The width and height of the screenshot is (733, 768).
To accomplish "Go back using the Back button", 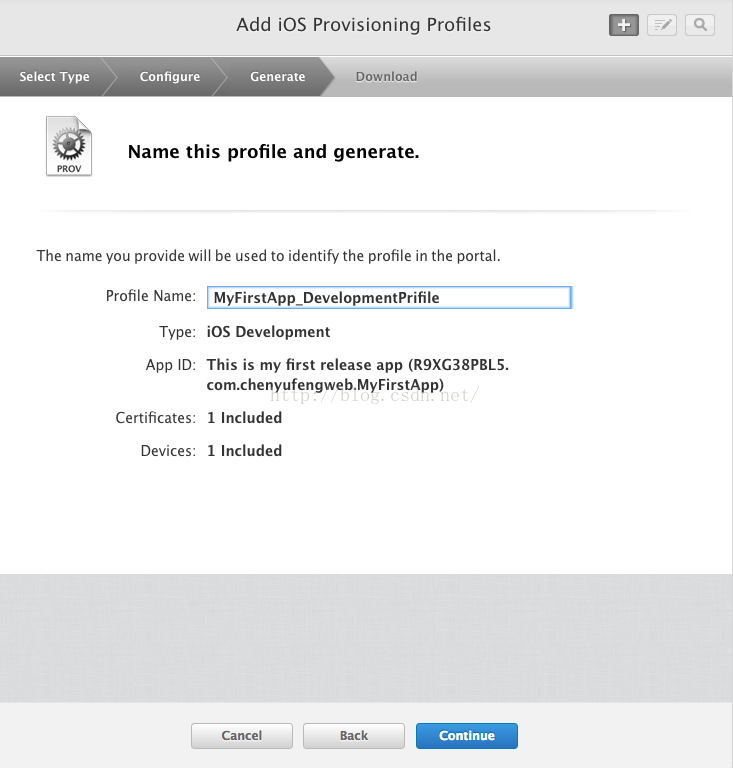I will (354, 736).
